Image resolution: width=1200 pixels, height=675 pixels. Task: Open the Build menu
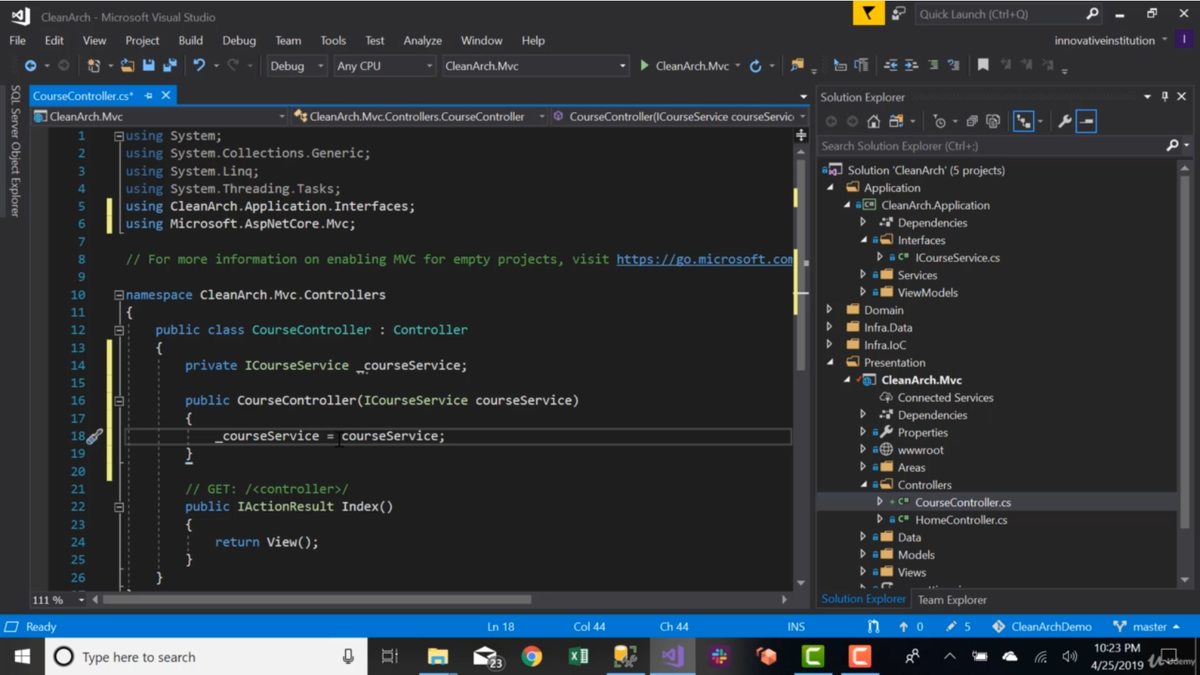tap(191, 40)
